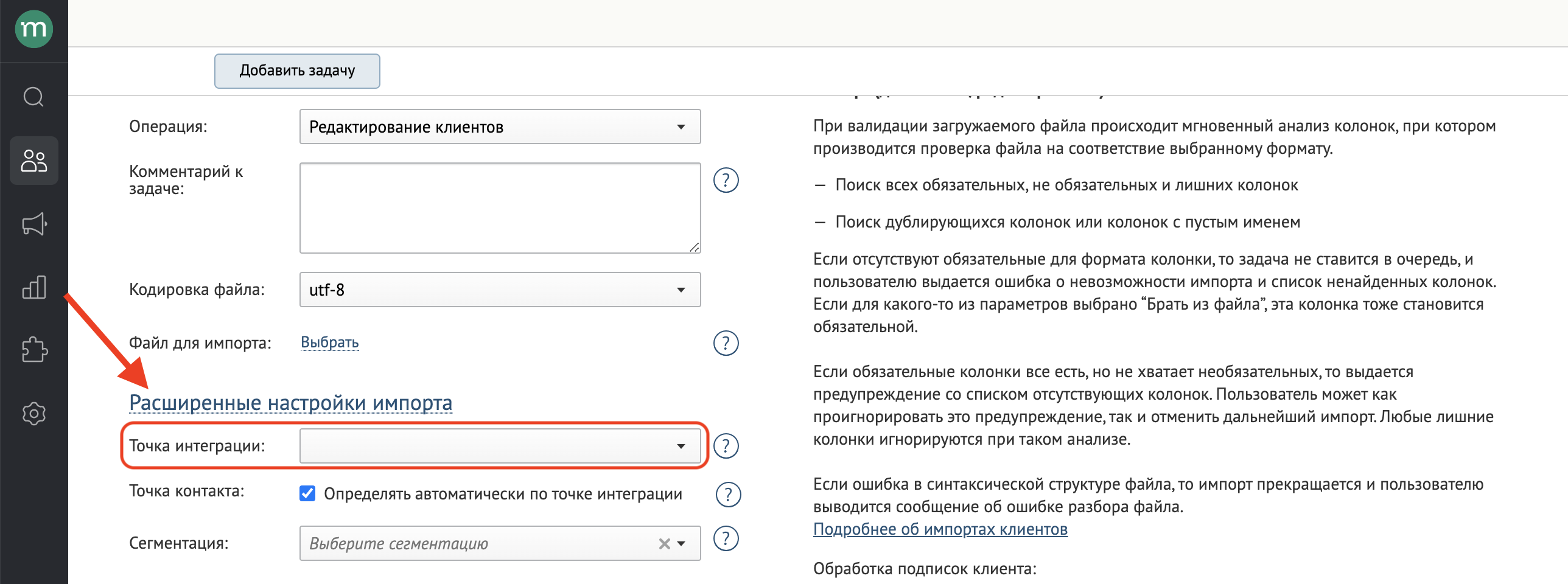Click the Точка контакта: label

[186, 491]
